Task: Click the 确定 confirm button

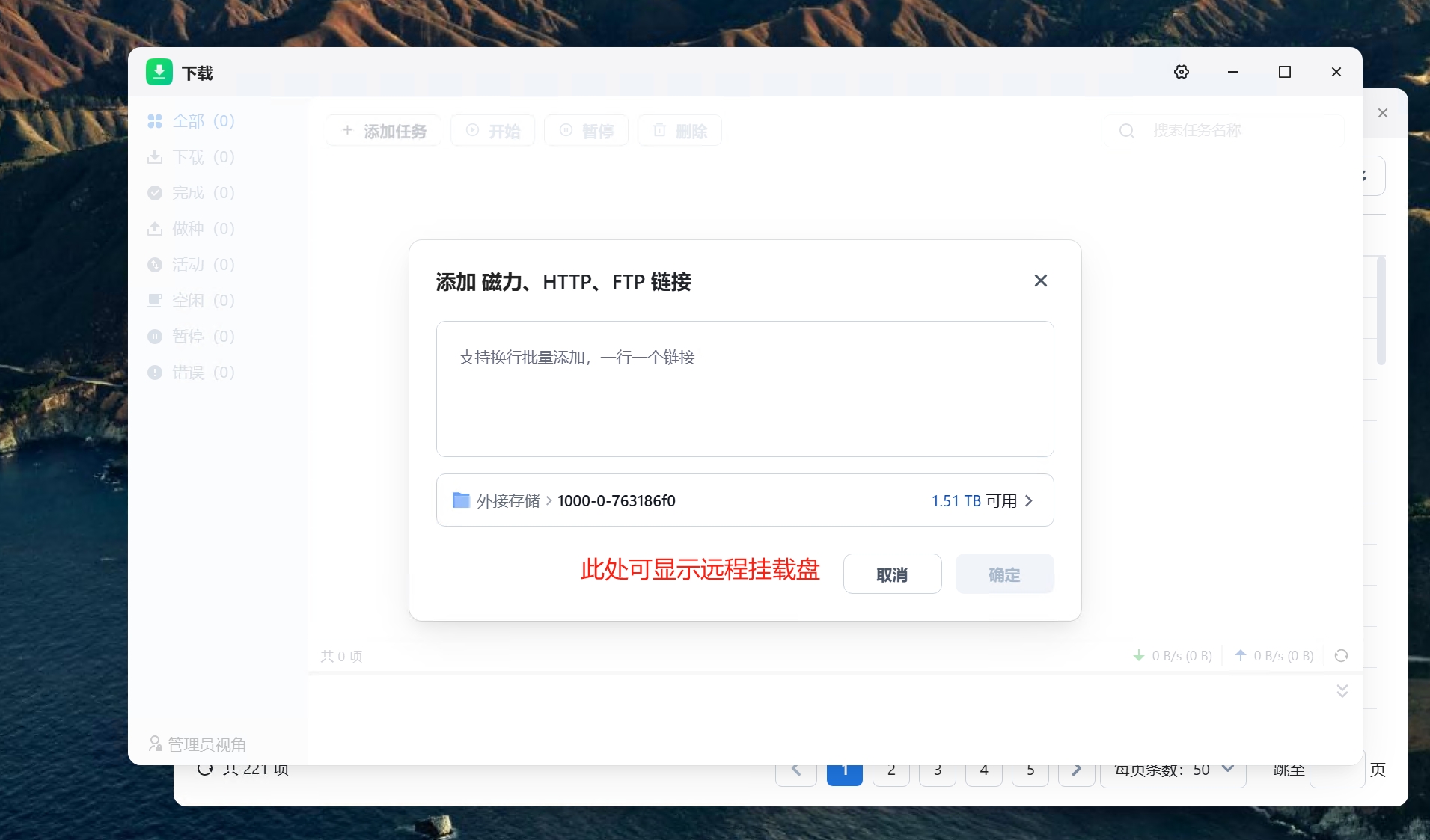Action: 1004,574
